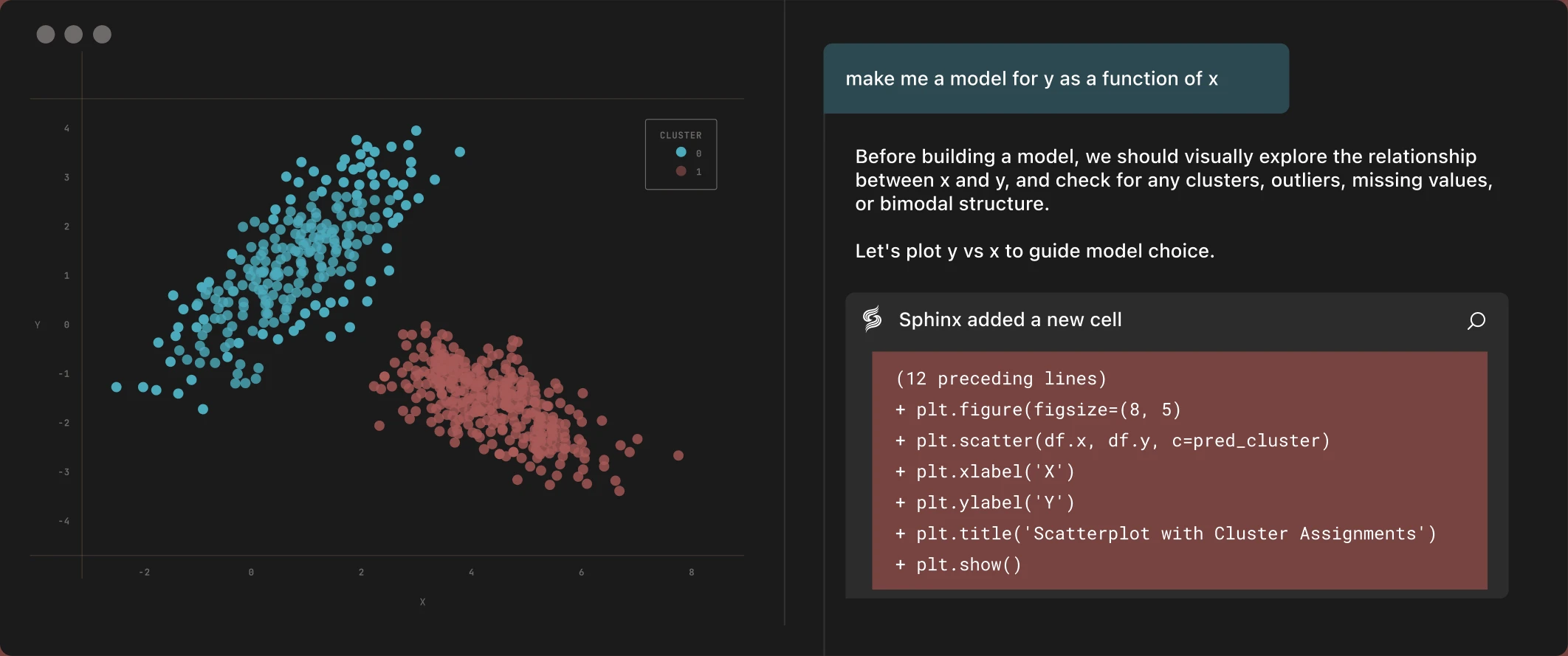Click the middle gray window control dot
Viewport: 1568px width, 656px height.
[x=74, y=35]
